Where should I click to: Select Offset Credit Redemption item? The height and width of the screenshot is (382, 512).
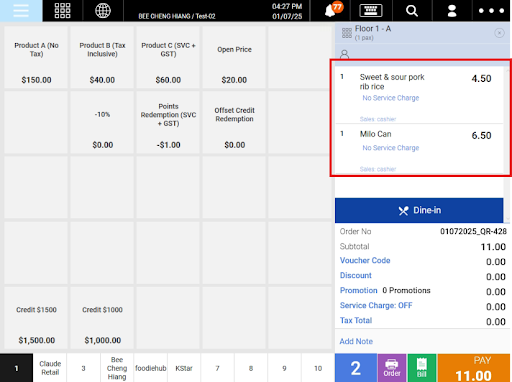click(x=234, y=122)
